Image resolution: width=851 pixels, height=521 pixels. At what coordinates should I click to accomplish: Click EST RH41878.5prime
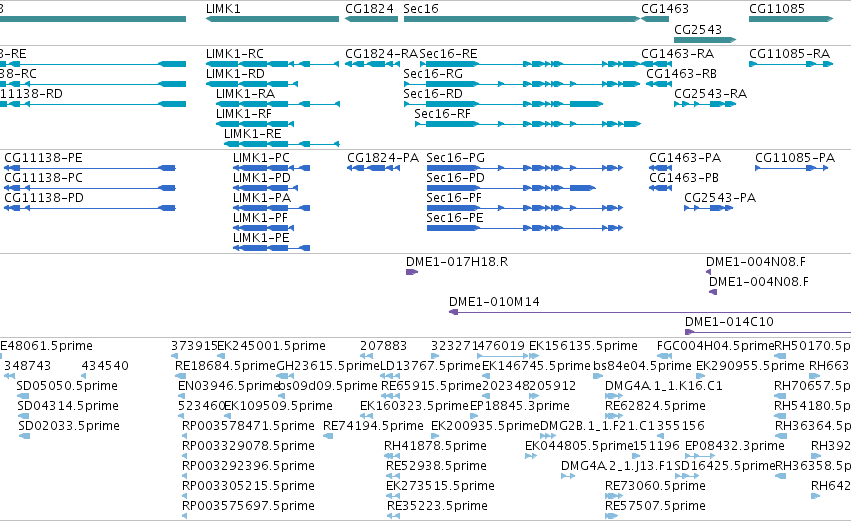pyautogui.click(x=392, y=456)
